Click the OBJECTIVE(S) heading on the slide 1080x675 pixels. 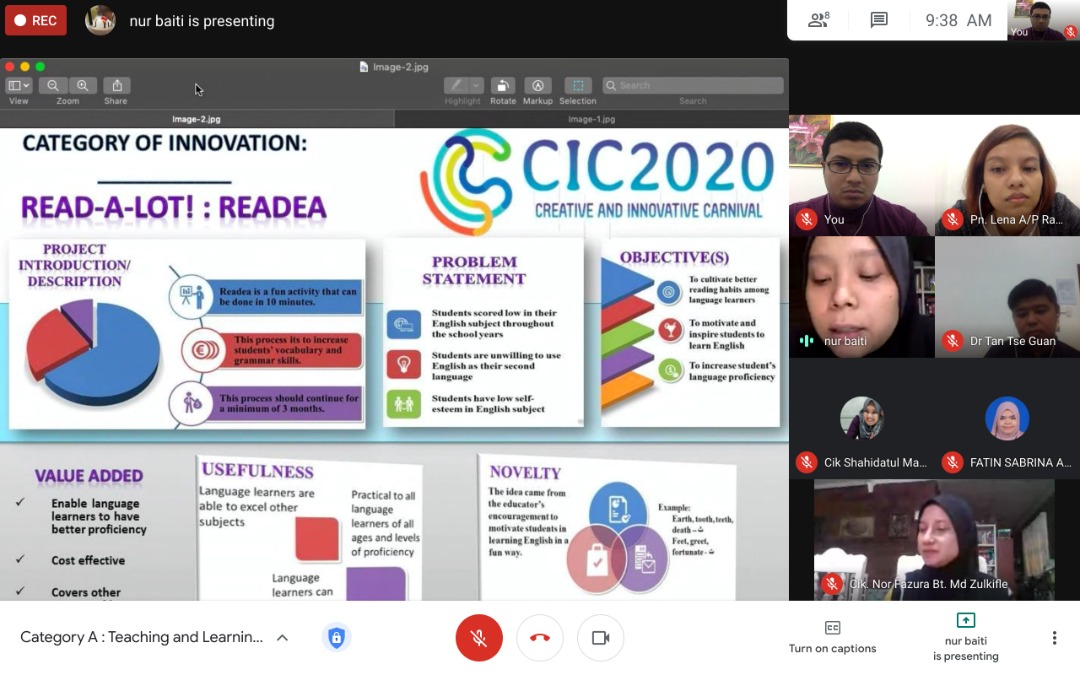[674, 258]
